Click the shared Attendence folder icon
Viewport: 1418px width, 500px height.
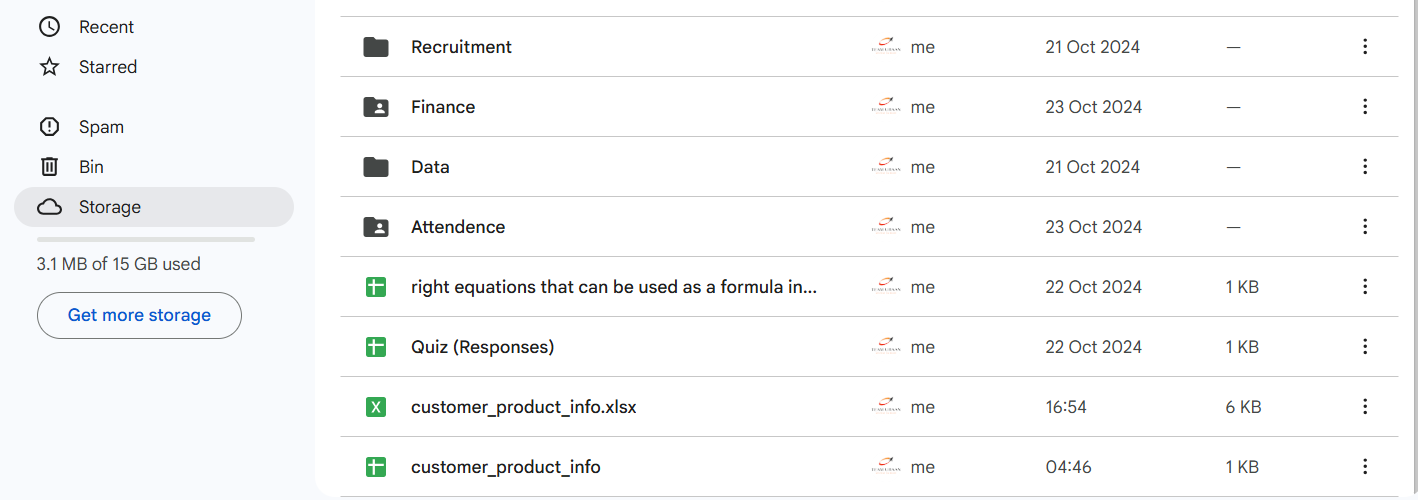(376, 227)
